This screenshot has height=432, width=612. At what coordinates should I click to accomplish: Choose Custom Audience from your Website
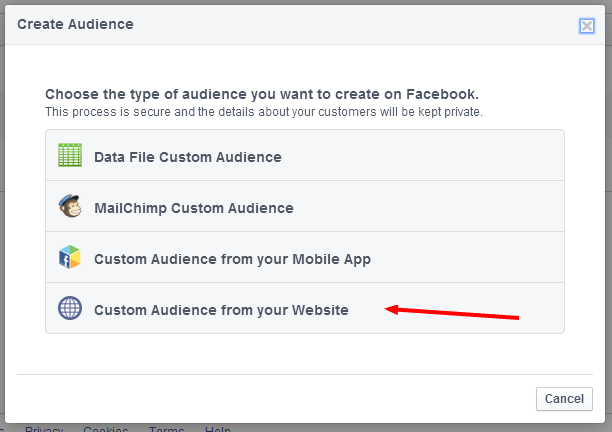coord(305,308)
